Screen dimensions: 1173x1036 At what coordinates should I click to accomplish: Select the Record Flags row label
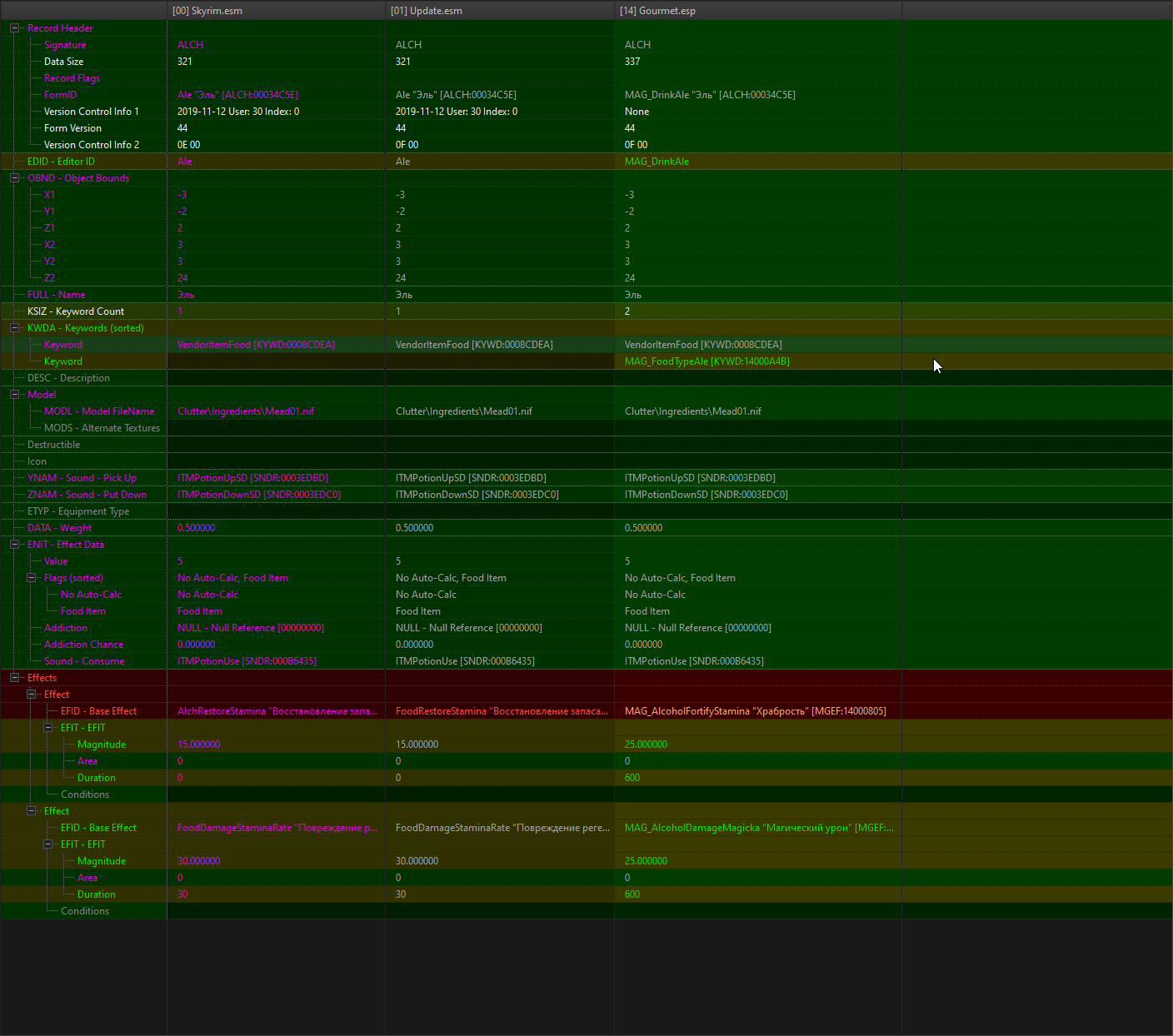(72, 78)
